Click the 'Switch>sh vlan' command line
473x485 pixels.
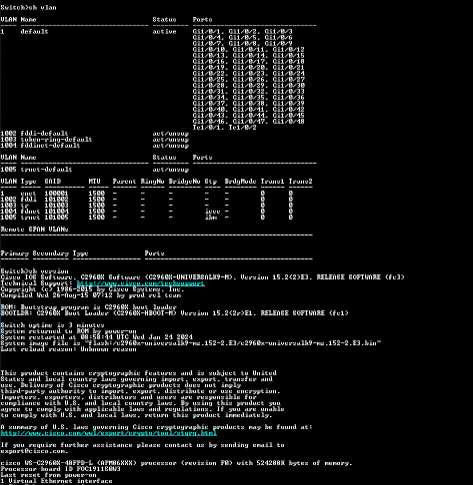click(x=28, y=7)
